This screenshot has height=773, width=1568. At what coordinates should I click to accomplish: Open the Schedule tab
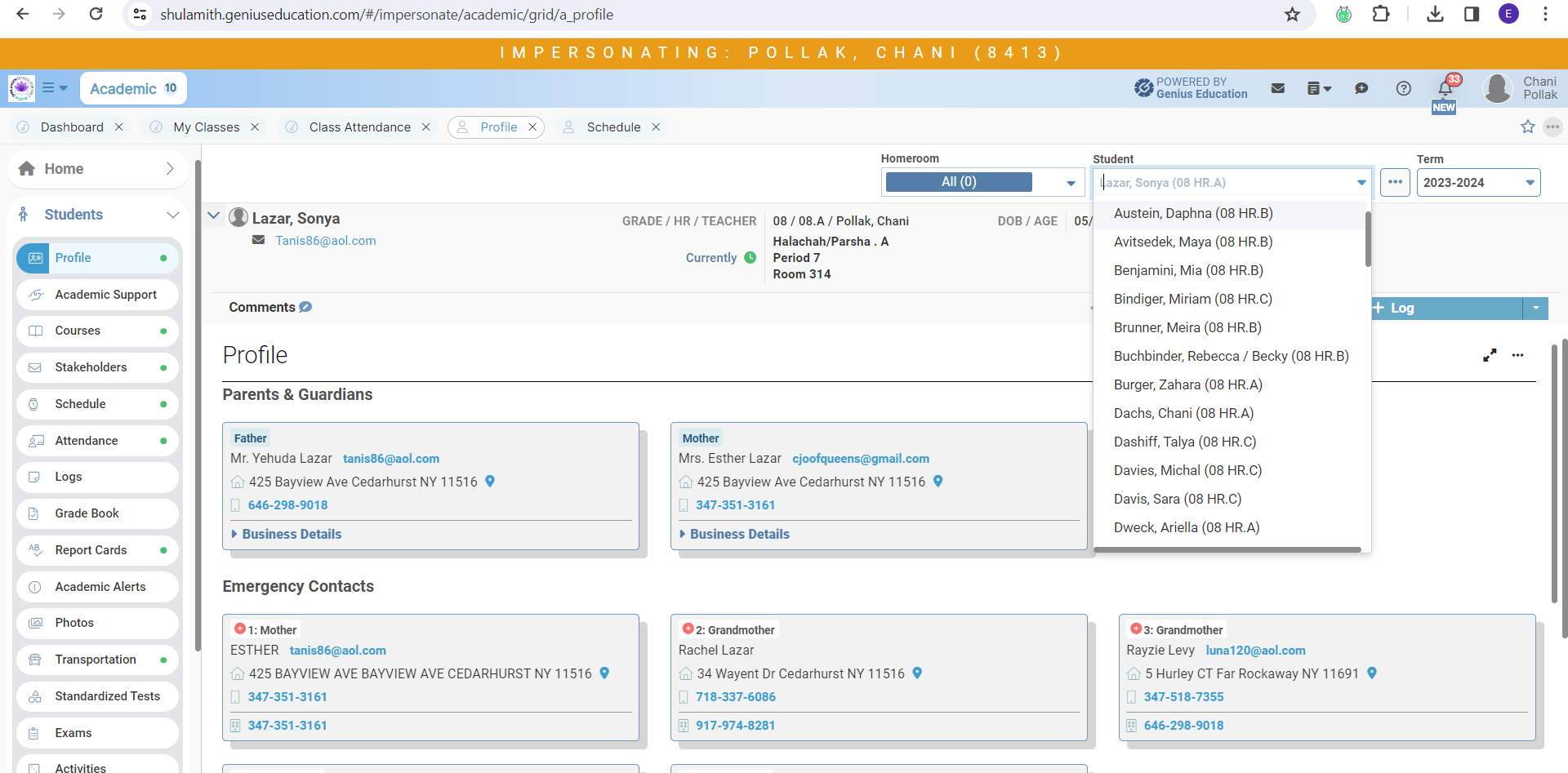click(x=613, y=127)
